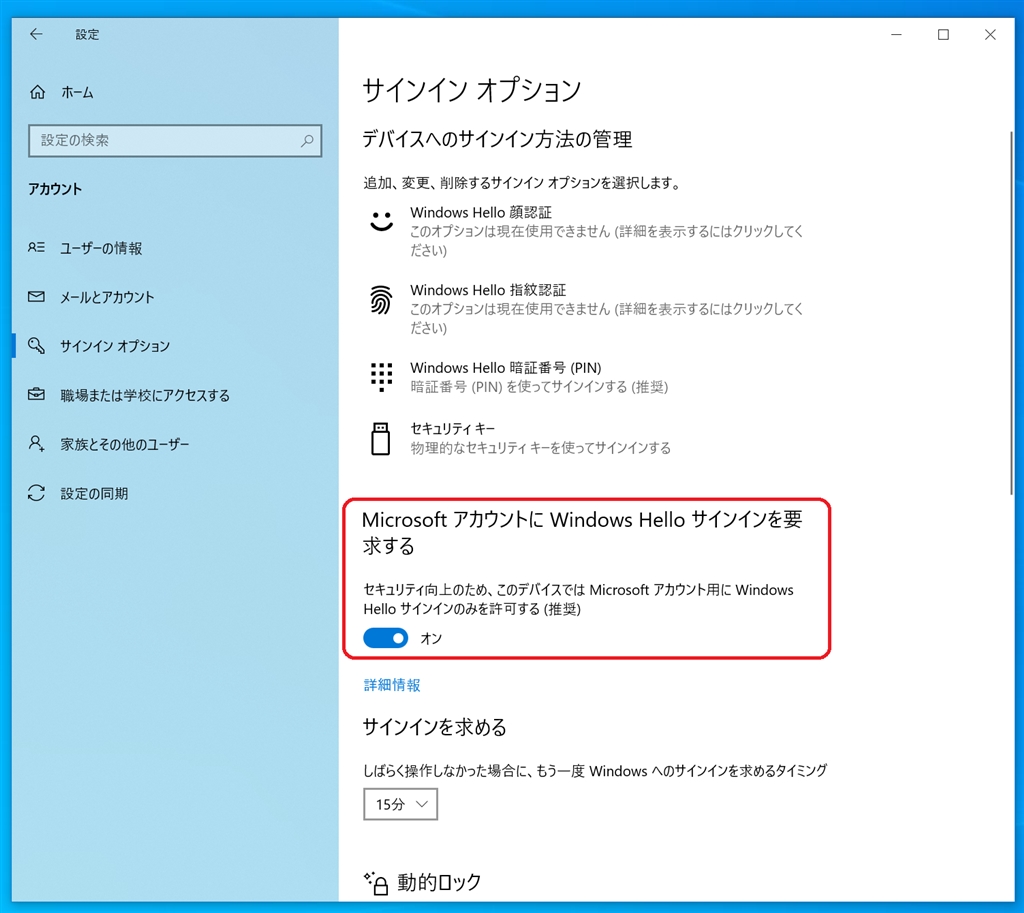This screenshot has width=1024, height=913.
Task: Select Windows Hello 指紋認証 option
Action: (x=588, y=308)
